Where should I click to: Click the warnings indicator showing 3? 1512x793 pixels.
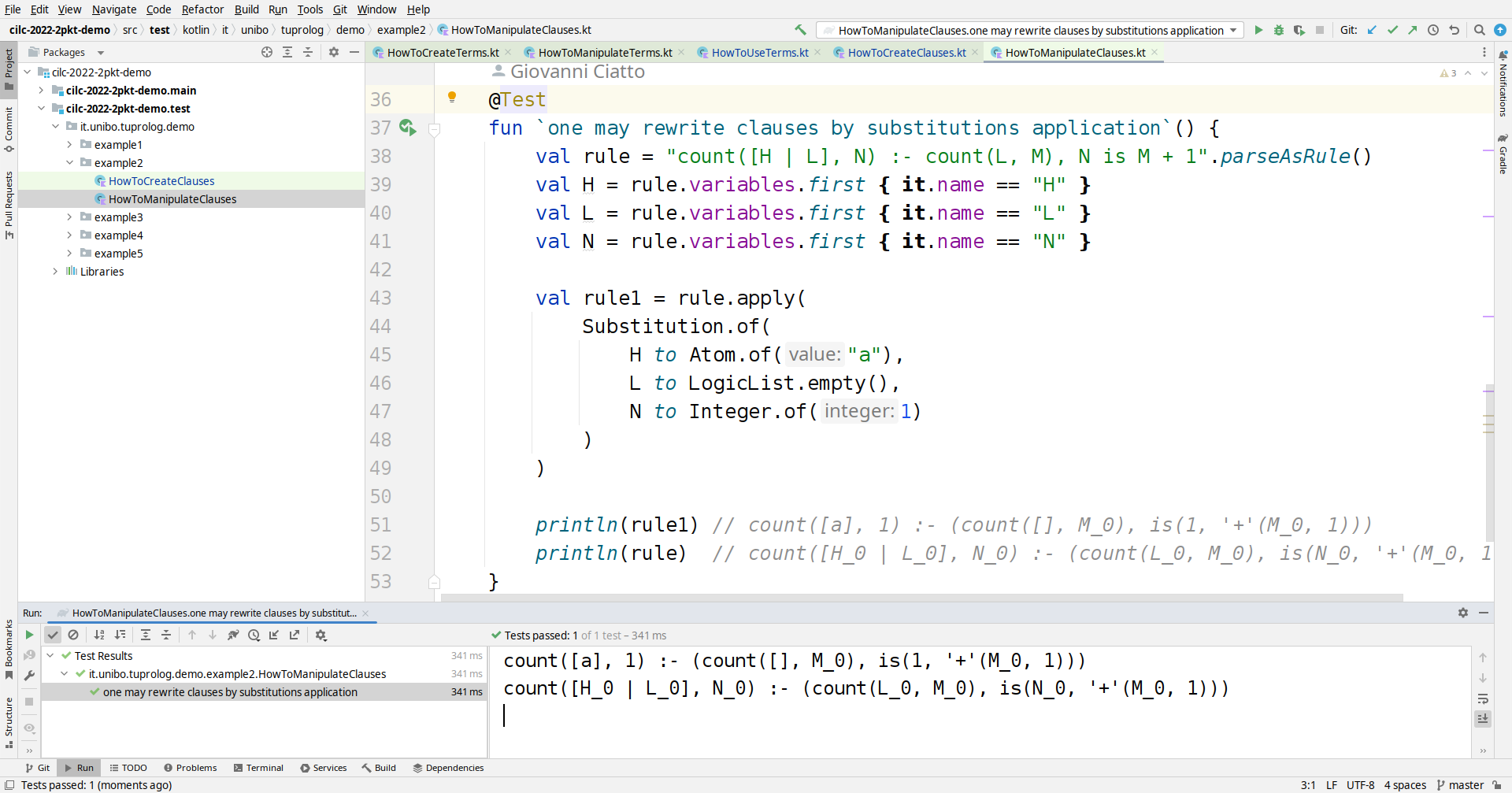[x=1448, y=73]
